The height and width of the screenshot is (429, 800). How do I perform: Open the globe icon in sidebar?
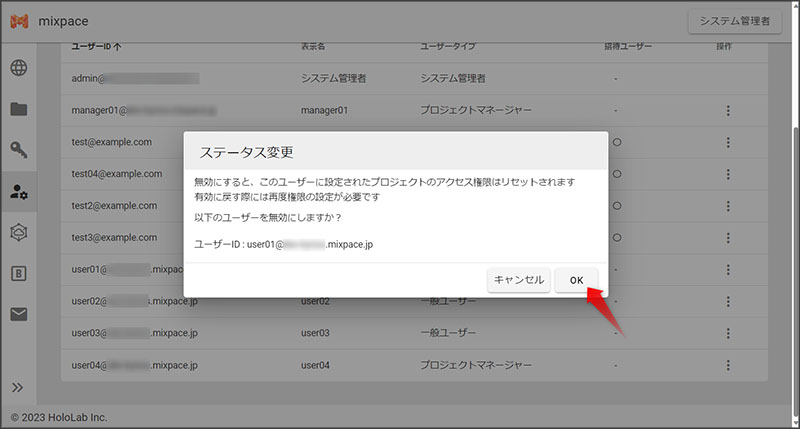[19, 69]
